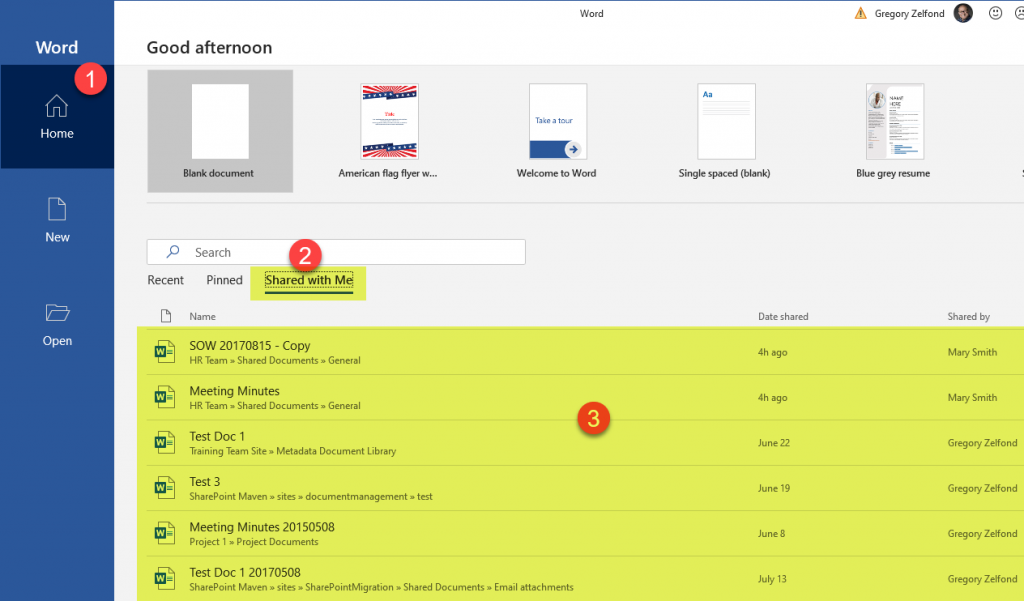Click Word icon beside SOW 20170815 - Copy
1024x601 pixels.
point(163,352)
